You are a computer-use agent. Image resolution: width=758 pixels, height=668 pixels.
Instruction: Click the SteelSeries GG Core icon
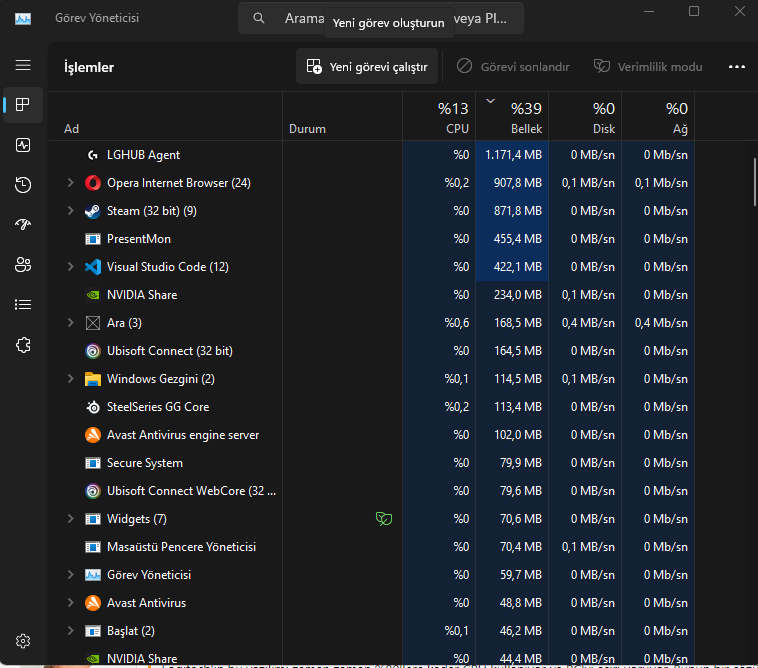click(92, 407)
